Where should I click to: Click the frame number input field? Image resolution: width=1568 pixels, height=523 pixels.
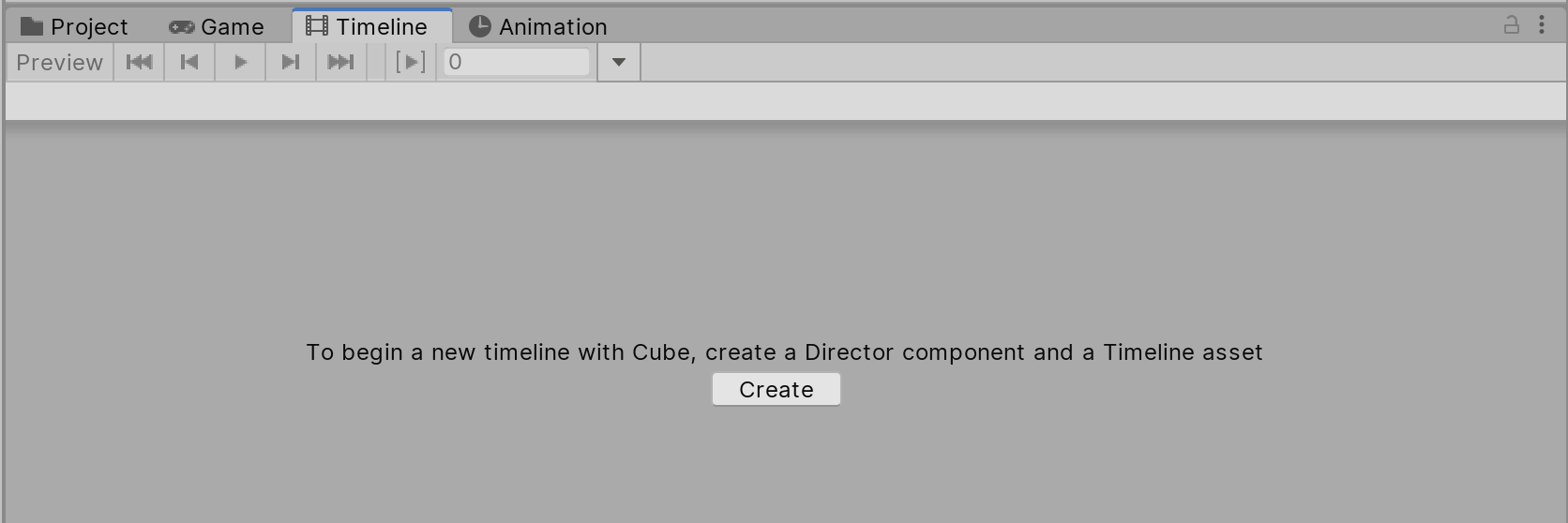(517, 63)
